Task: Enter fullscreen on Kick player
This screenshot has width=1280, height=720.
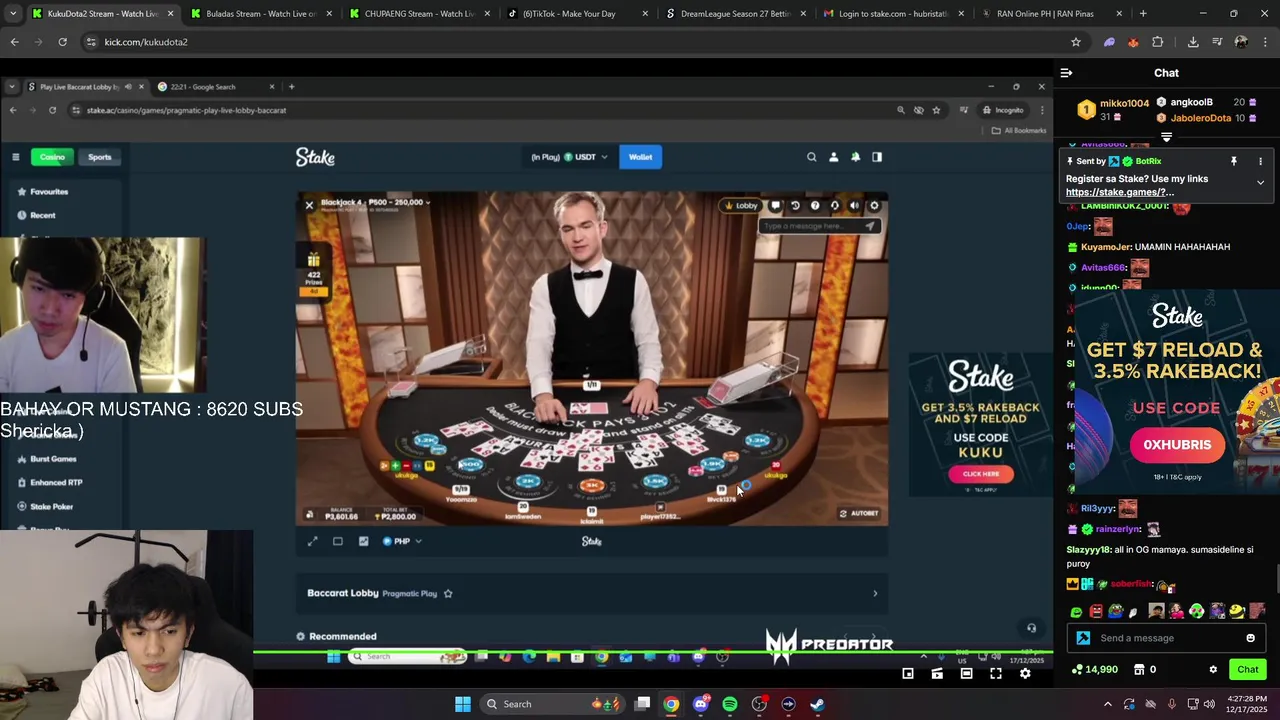Action: [x=996, y=674]
